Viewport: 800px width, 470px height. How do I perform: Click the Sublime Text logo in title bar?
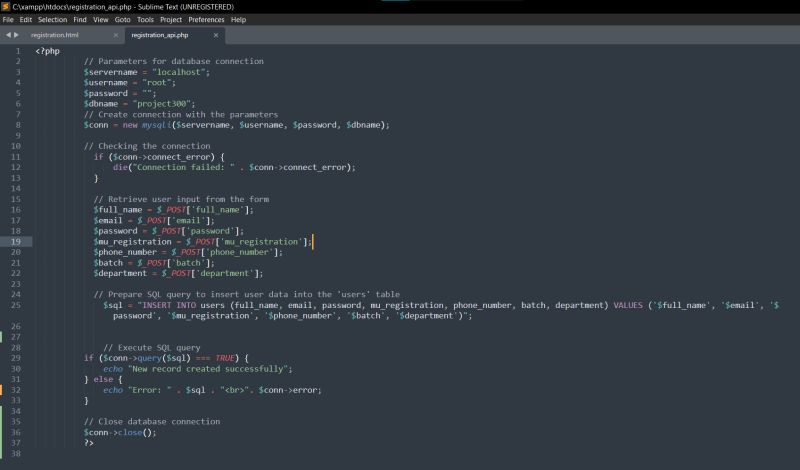point(6,7)
